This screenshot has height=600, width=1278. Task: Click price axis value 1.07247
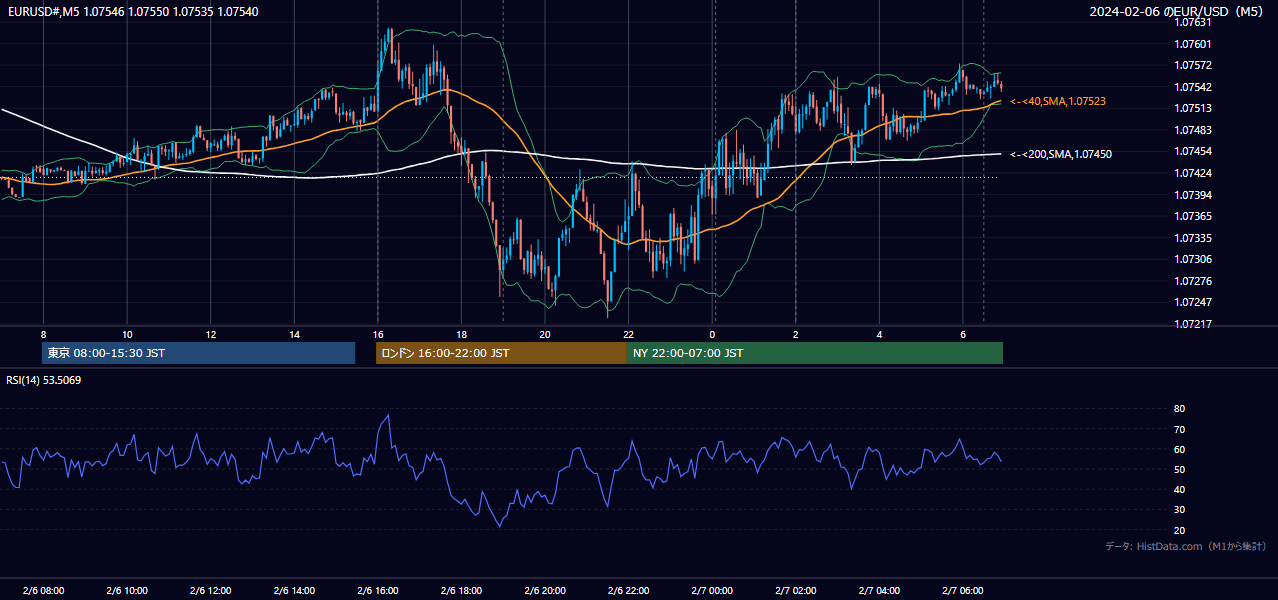point(1193,302)
